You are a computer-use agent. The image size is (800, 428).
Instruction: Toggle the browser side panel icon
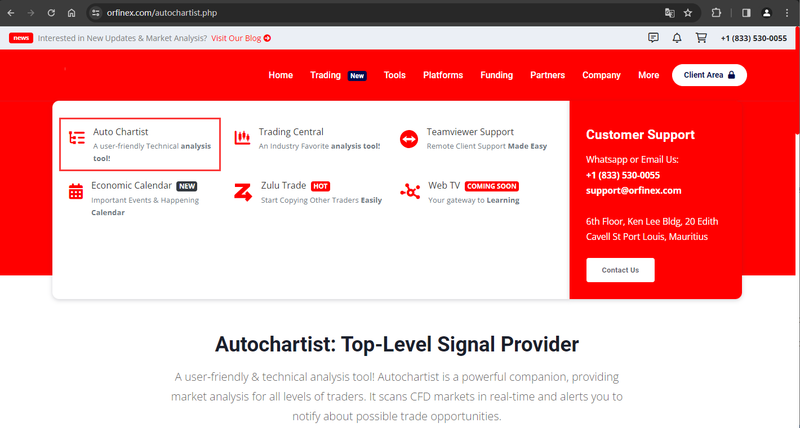click(746, 13)
